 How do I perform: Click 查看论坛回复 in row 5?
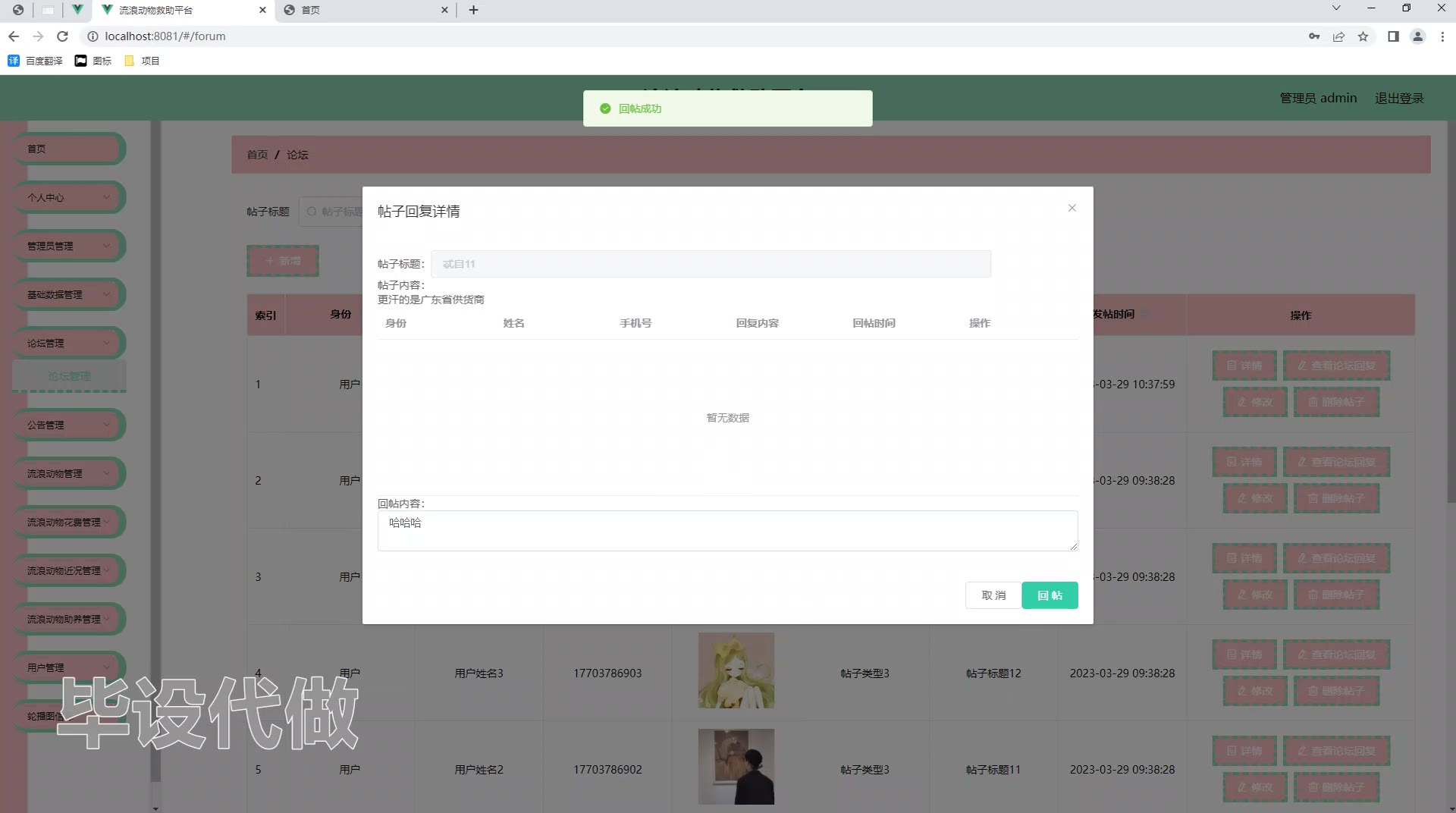point(1336,751)
